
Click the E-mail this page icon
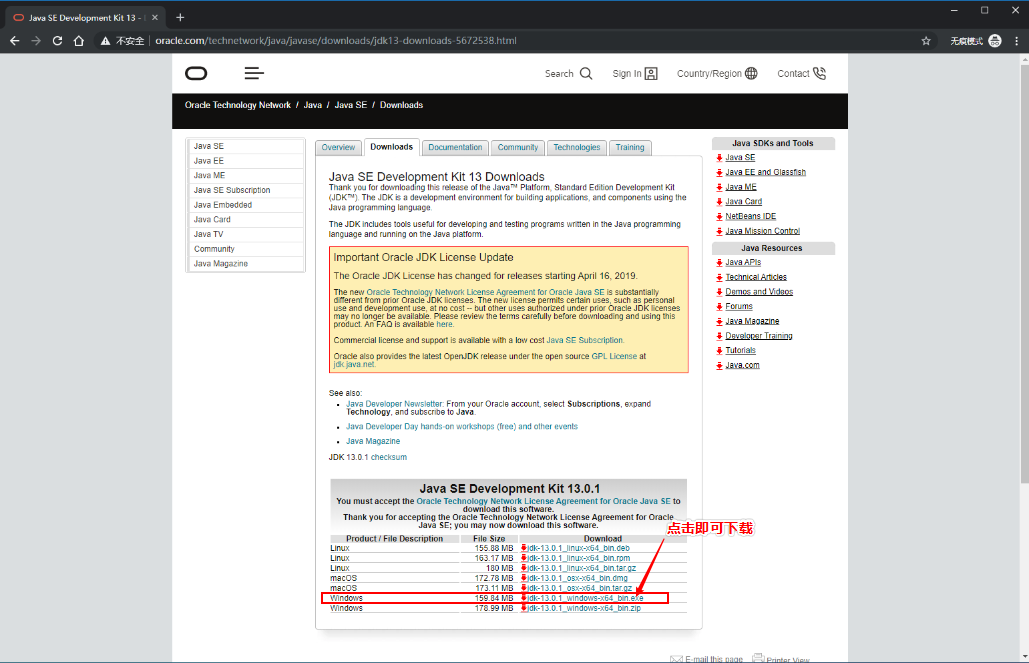[x=676, y=657]
